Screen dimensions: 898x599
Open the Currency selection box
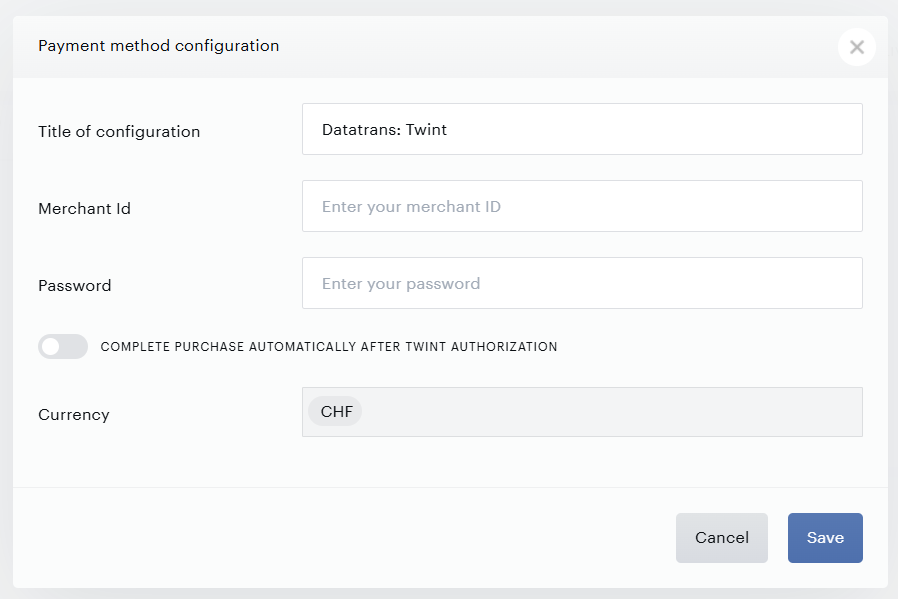click(582, 412)
